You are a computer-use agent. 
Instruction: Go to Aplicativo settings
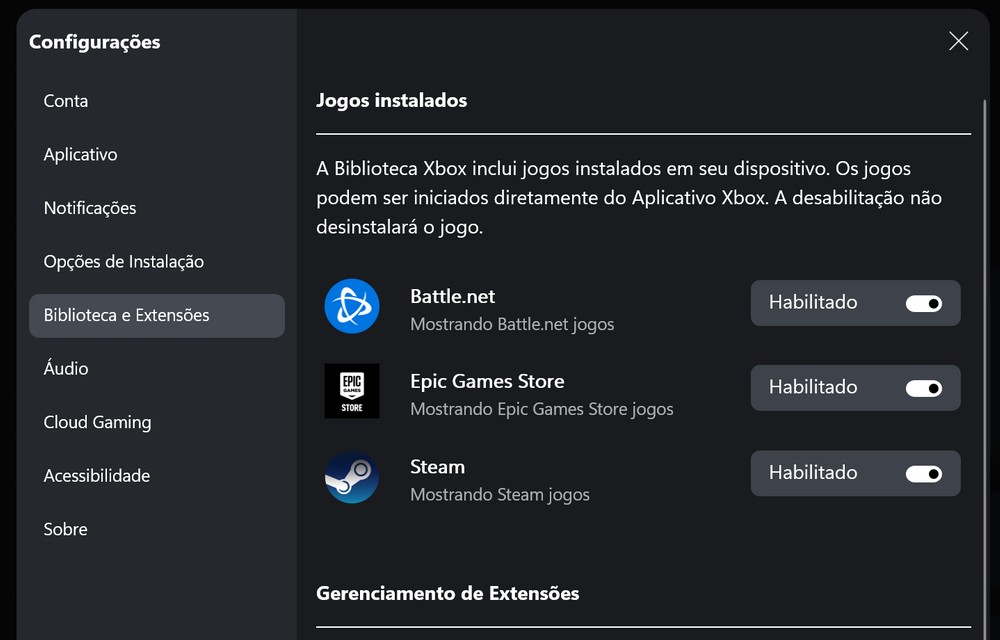point(81,155)
